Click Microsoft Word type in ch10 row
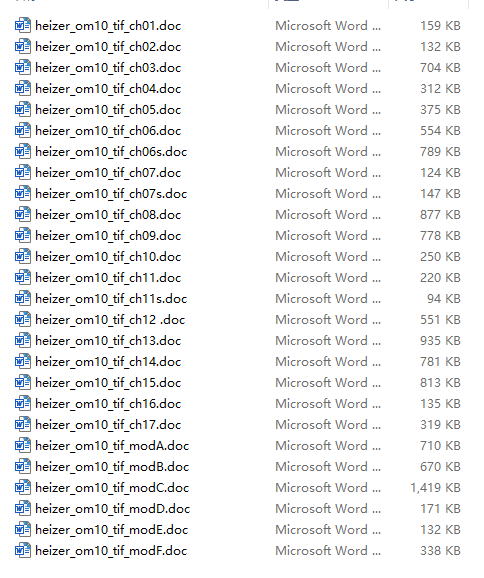Image resolution: width=484 pixels, height=578 pixels. [328, 257]
